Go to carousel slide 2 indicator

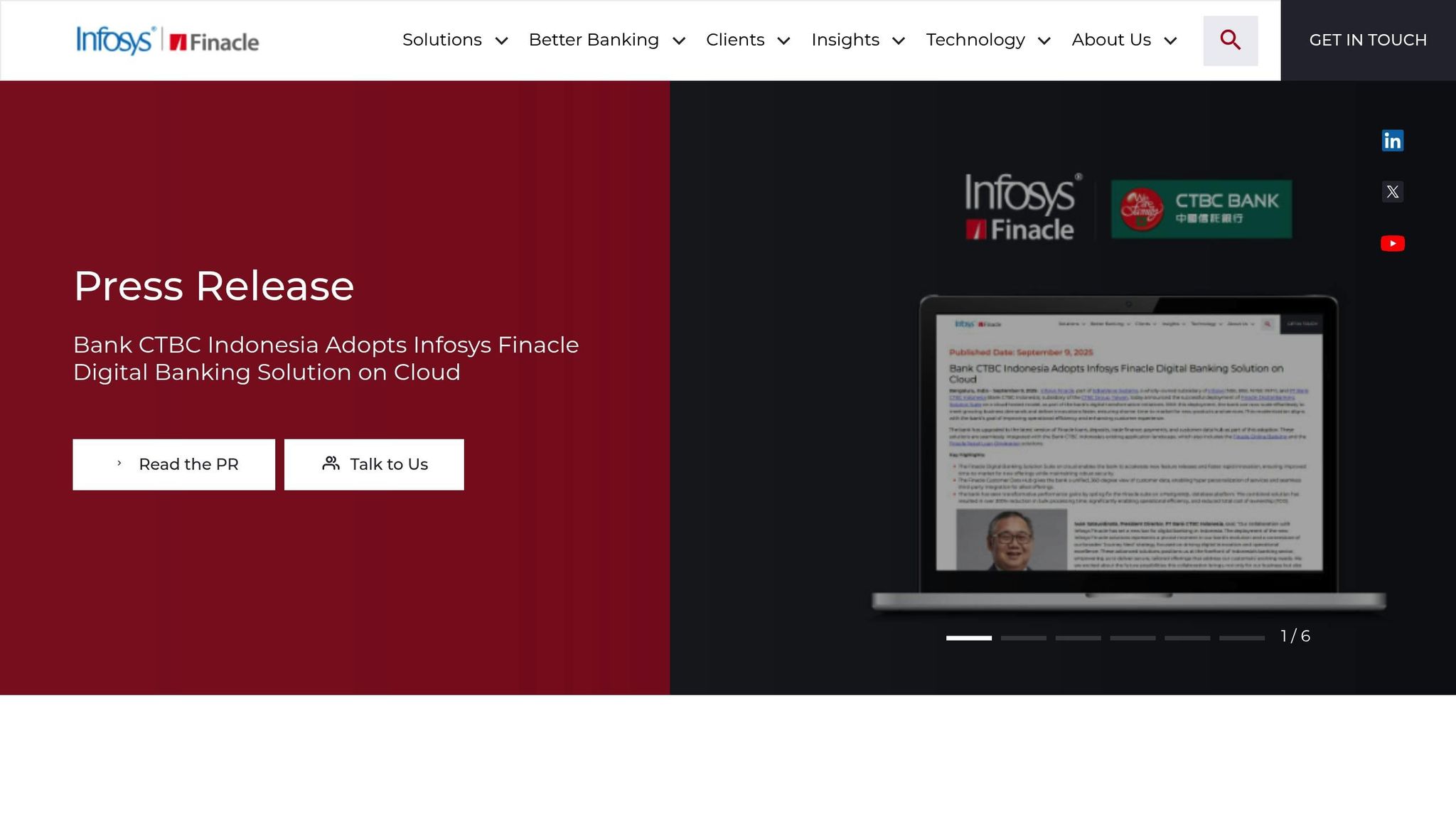tap(1023, 638)
